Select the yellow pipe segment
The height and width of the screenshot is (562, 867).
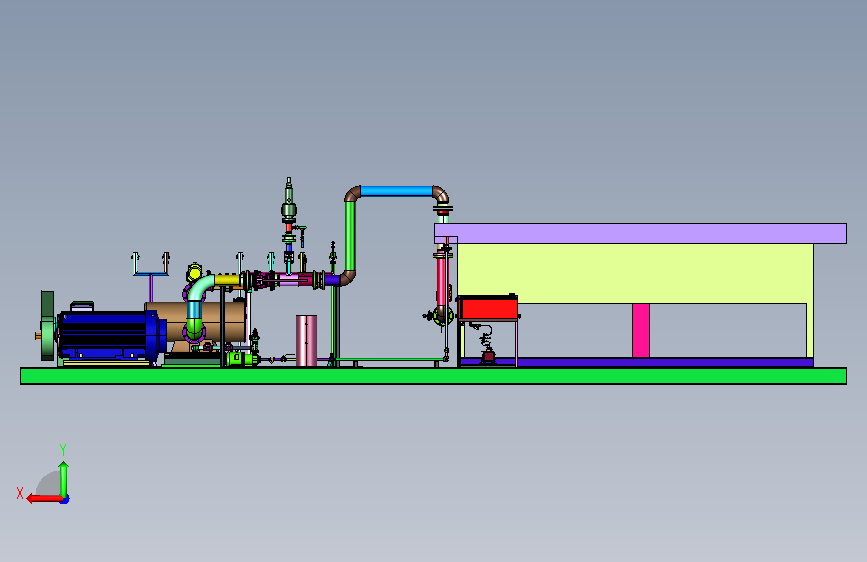[x=227, y=280]
